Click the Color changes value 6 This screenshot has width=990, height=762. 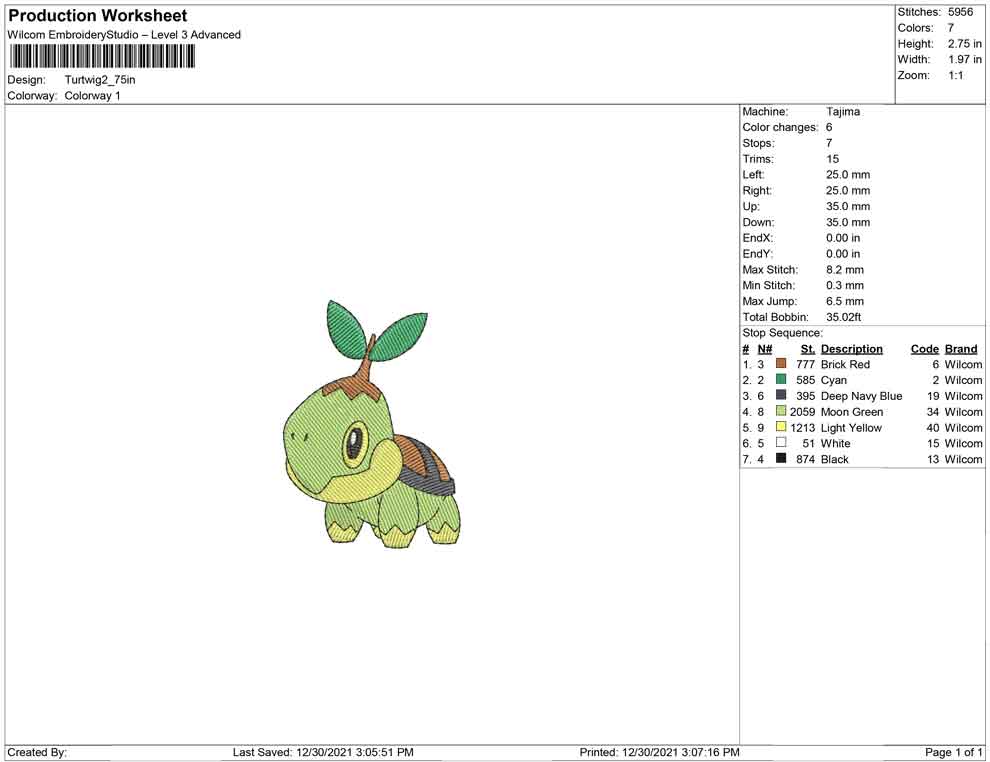[829, 128]
